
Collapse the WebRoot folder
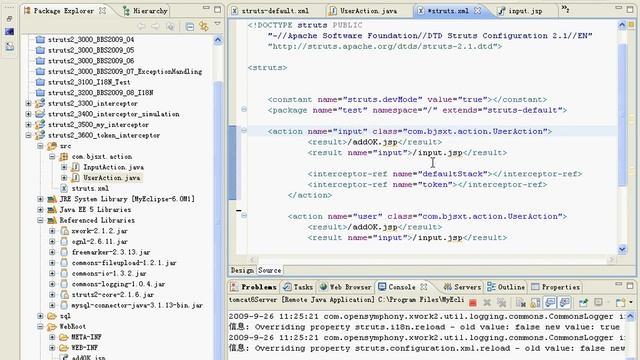coord(40,327)
